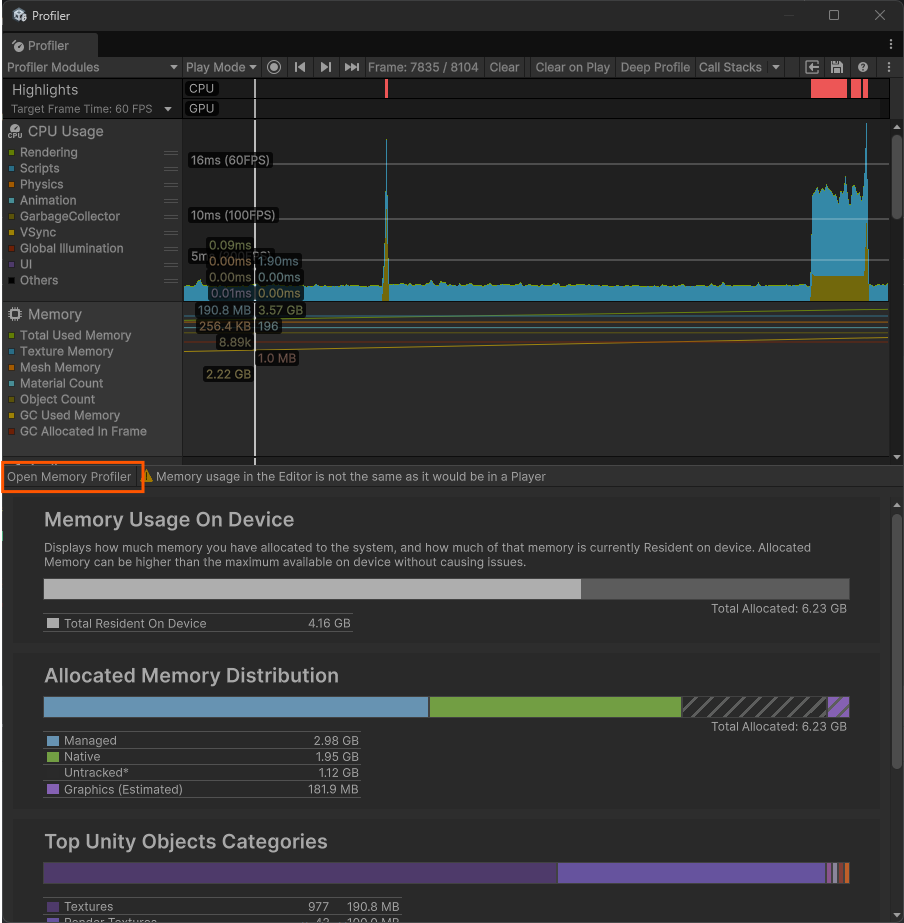This screenshot has height=923, width=904.
Task: Jump to the first frame in the Profiler
Action: (x=301, y=67)
